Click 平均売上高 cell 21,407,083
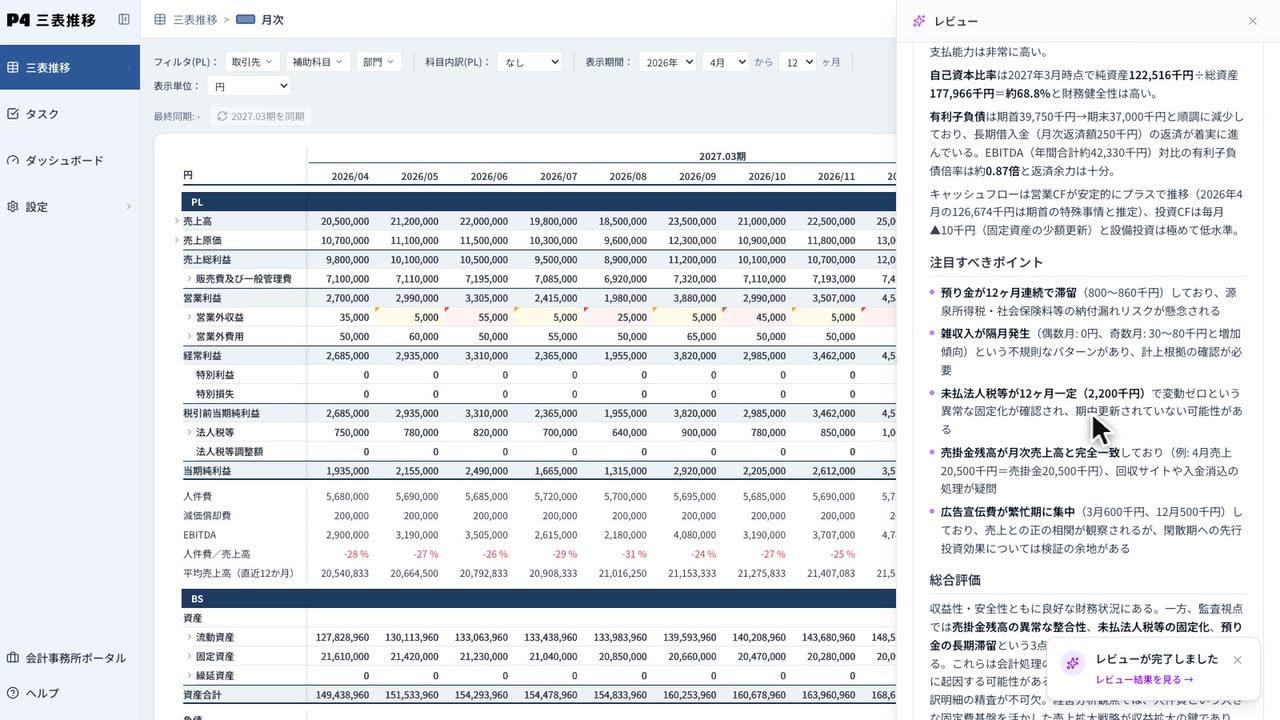The image size is (1280, 720). point(829,574)
